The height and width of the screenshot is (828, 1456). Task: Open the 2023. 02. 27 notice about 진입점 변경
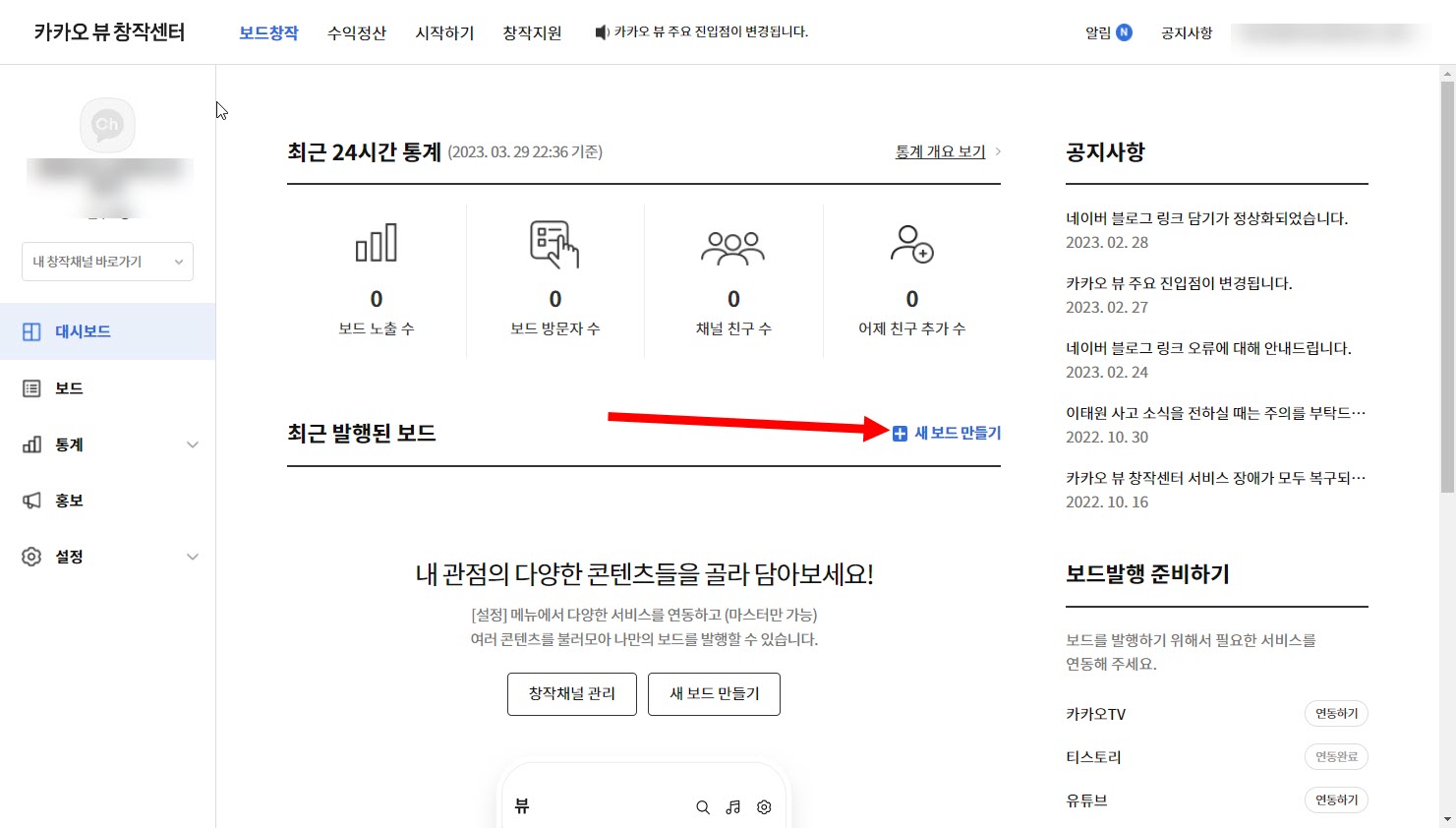pyautogui.click(x=1179, y=283)
